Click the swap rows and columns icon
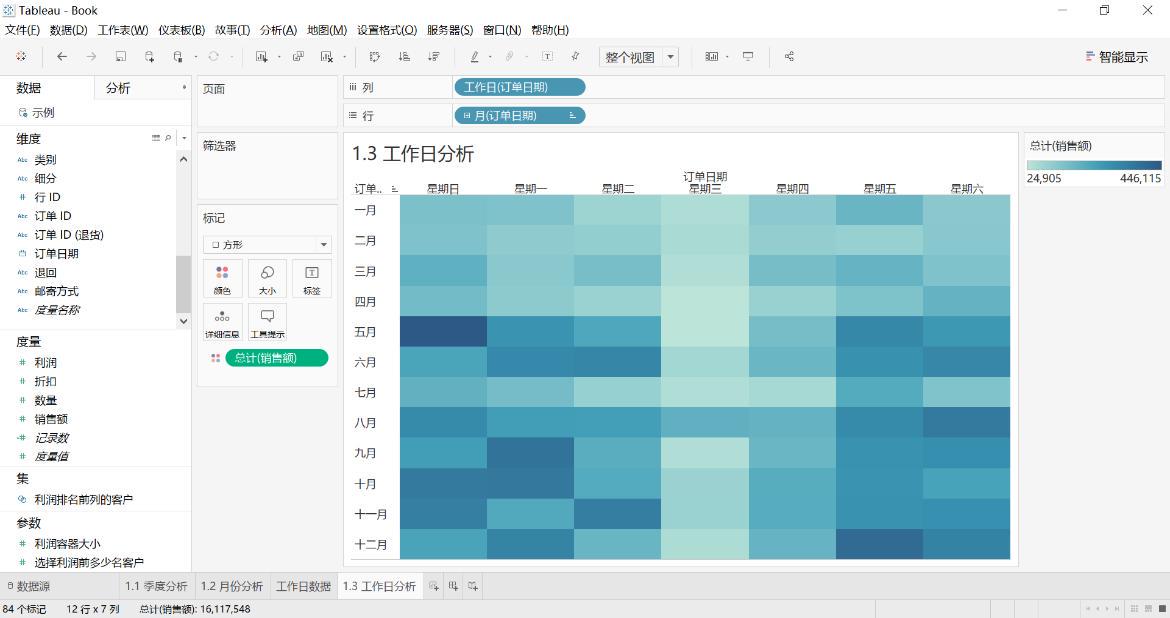Viewport: 1170px width, 618px height. [375, 57]
